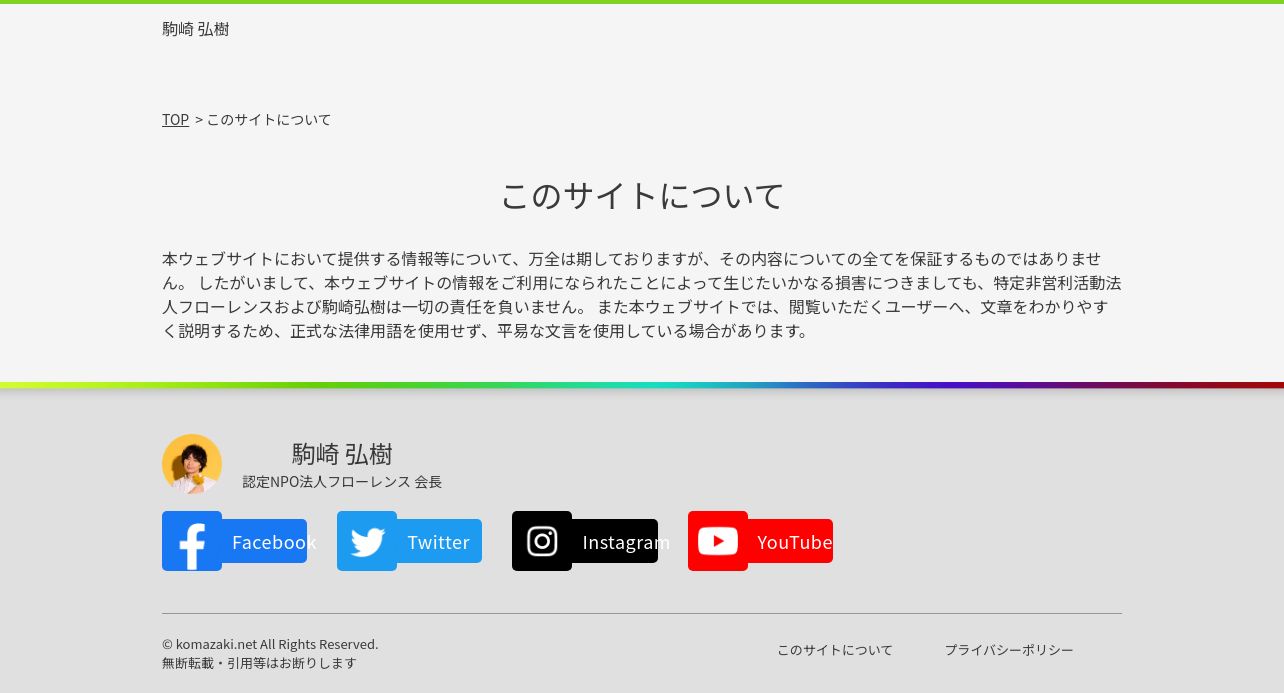
Task: Click the YouTube play icon
Action: [718, 541]
